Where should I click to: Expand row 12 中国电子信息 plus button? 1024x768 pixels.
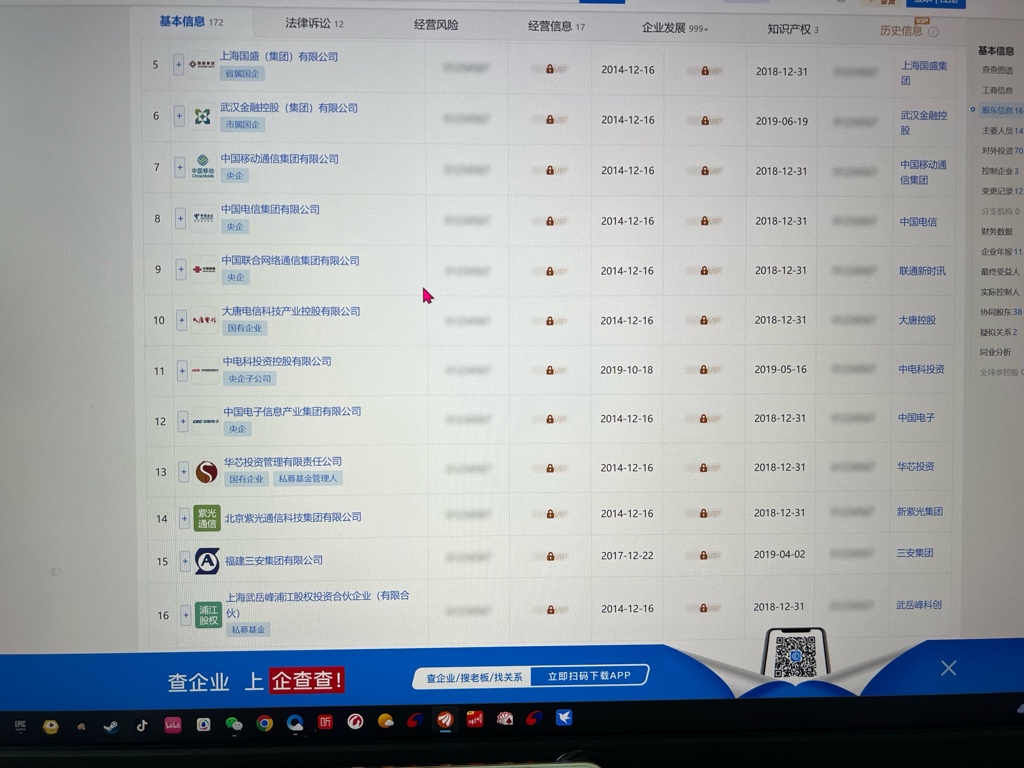[x=183, y=421]
